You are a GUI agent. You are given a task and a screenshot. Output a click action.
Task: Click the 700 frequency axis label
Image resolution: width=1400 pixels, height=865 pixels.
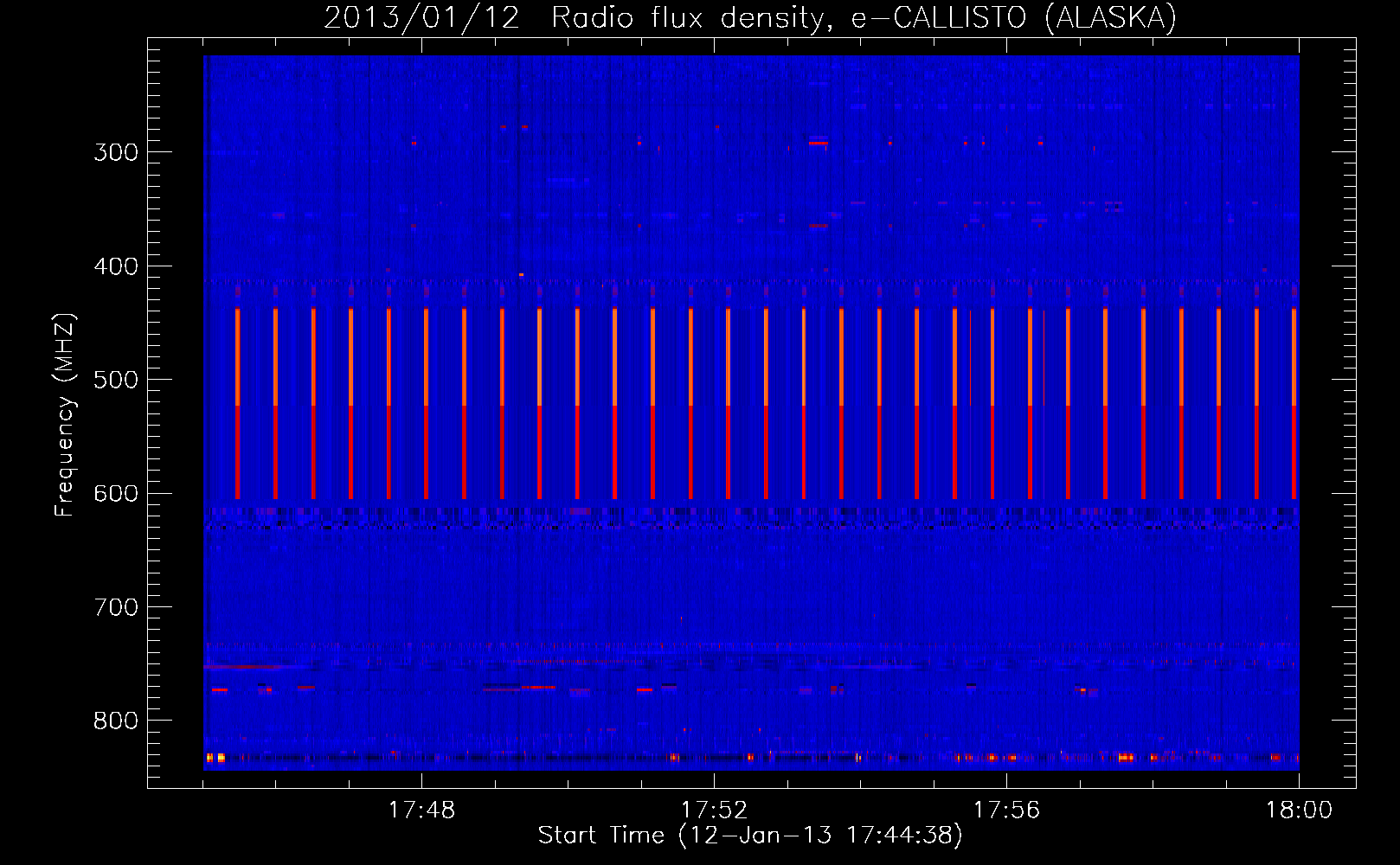coord(116,607)
